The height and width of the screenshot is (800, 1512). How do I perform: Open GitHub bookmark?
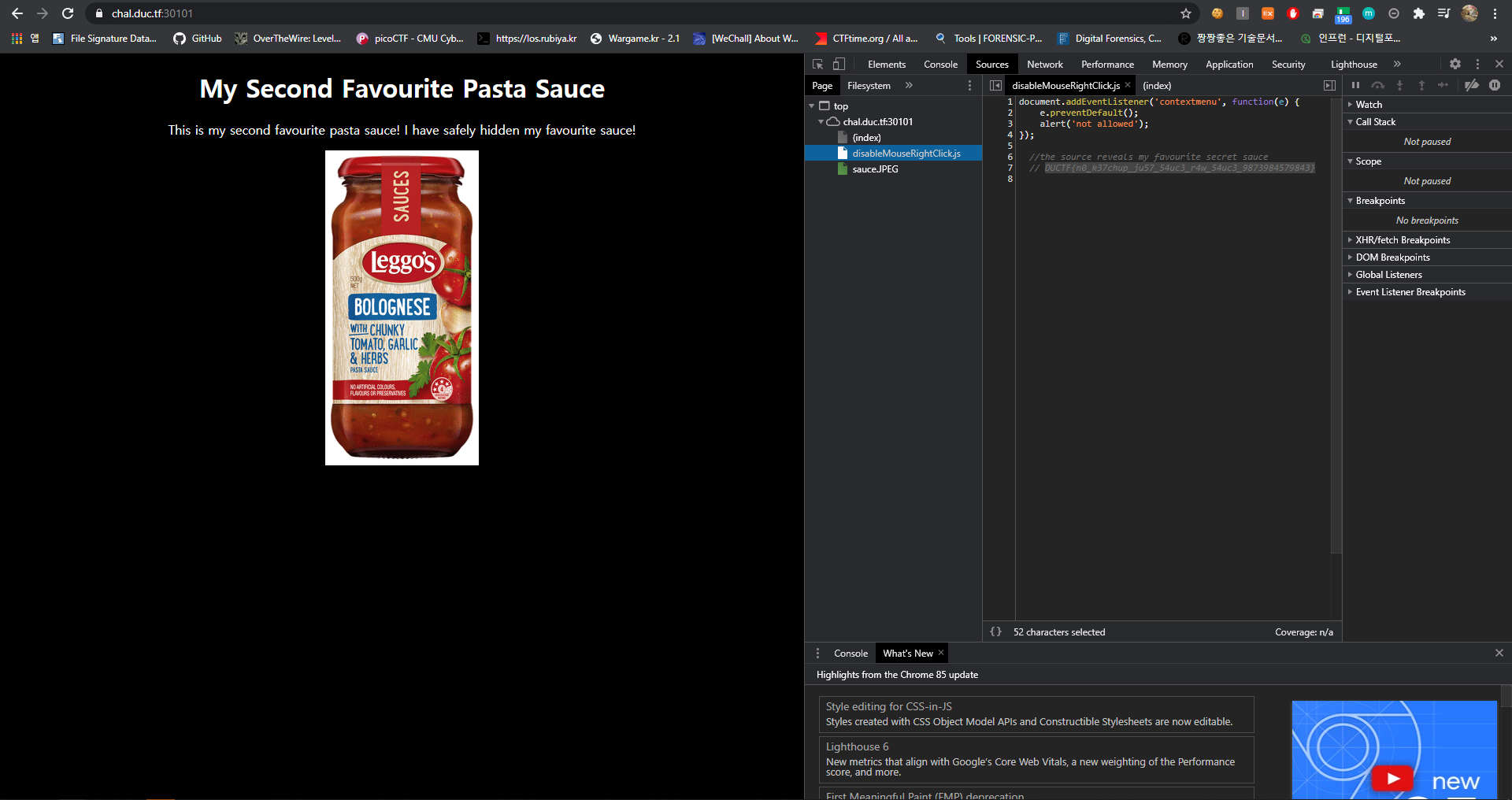pos(198,39)
